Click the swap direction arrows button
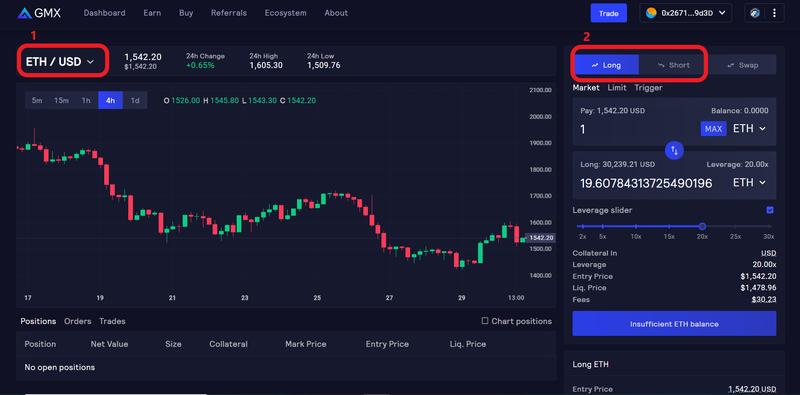This screenshot has height=395, width=800. [x=674, y=151]
